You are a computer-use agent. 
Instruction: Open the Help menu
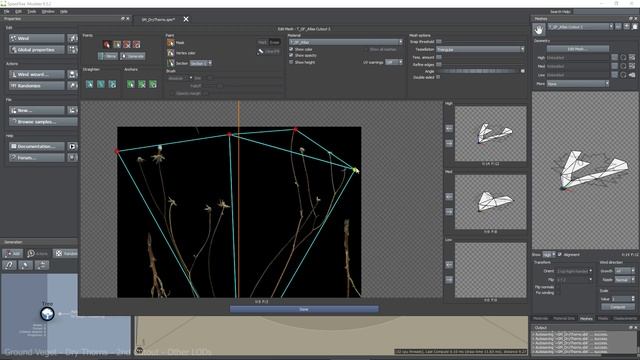pyautogui.click(x=64, y=11)
